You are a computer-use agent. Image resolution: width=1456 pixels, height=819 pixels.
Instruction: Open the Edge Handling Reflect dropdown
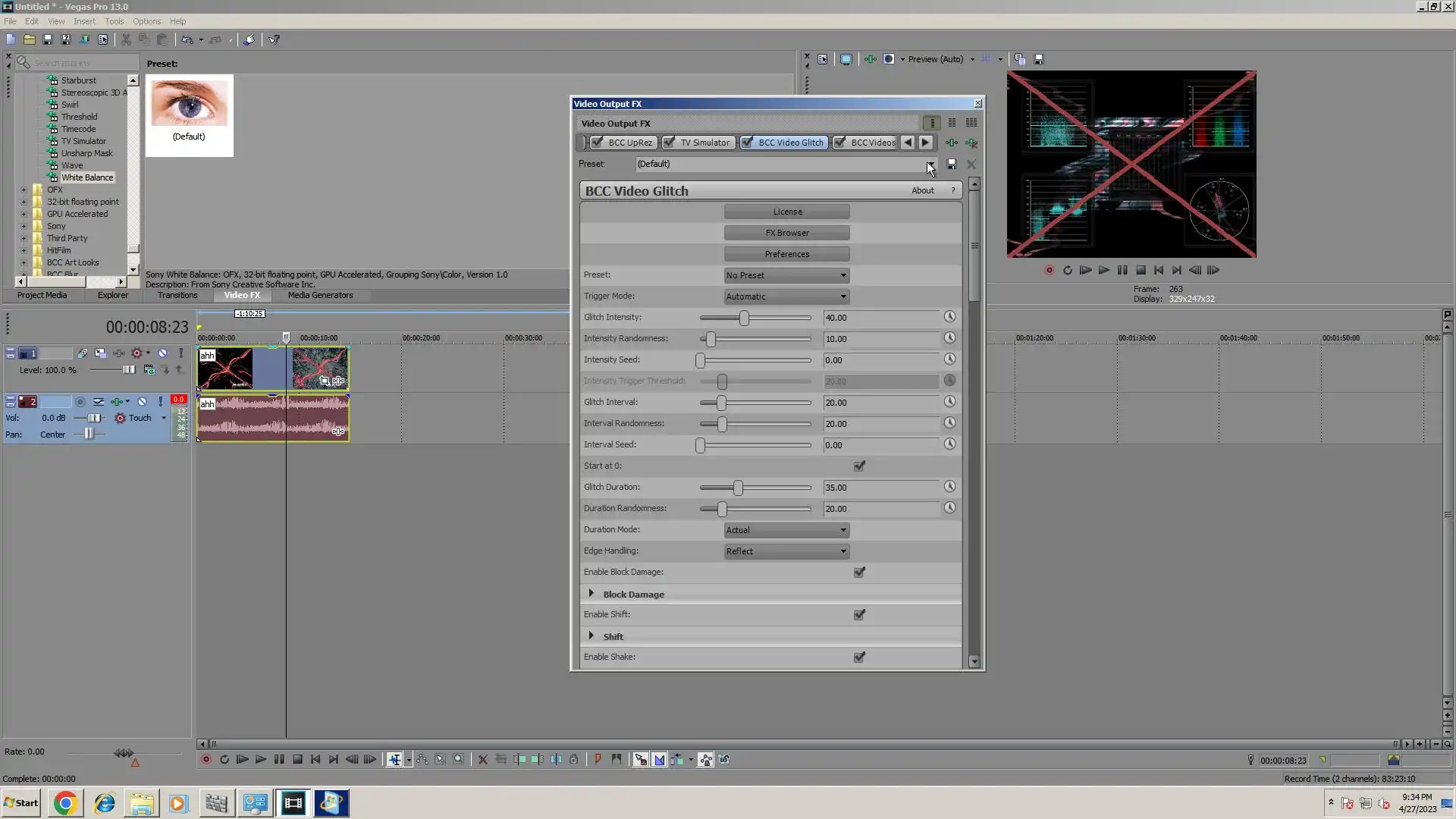786,551
